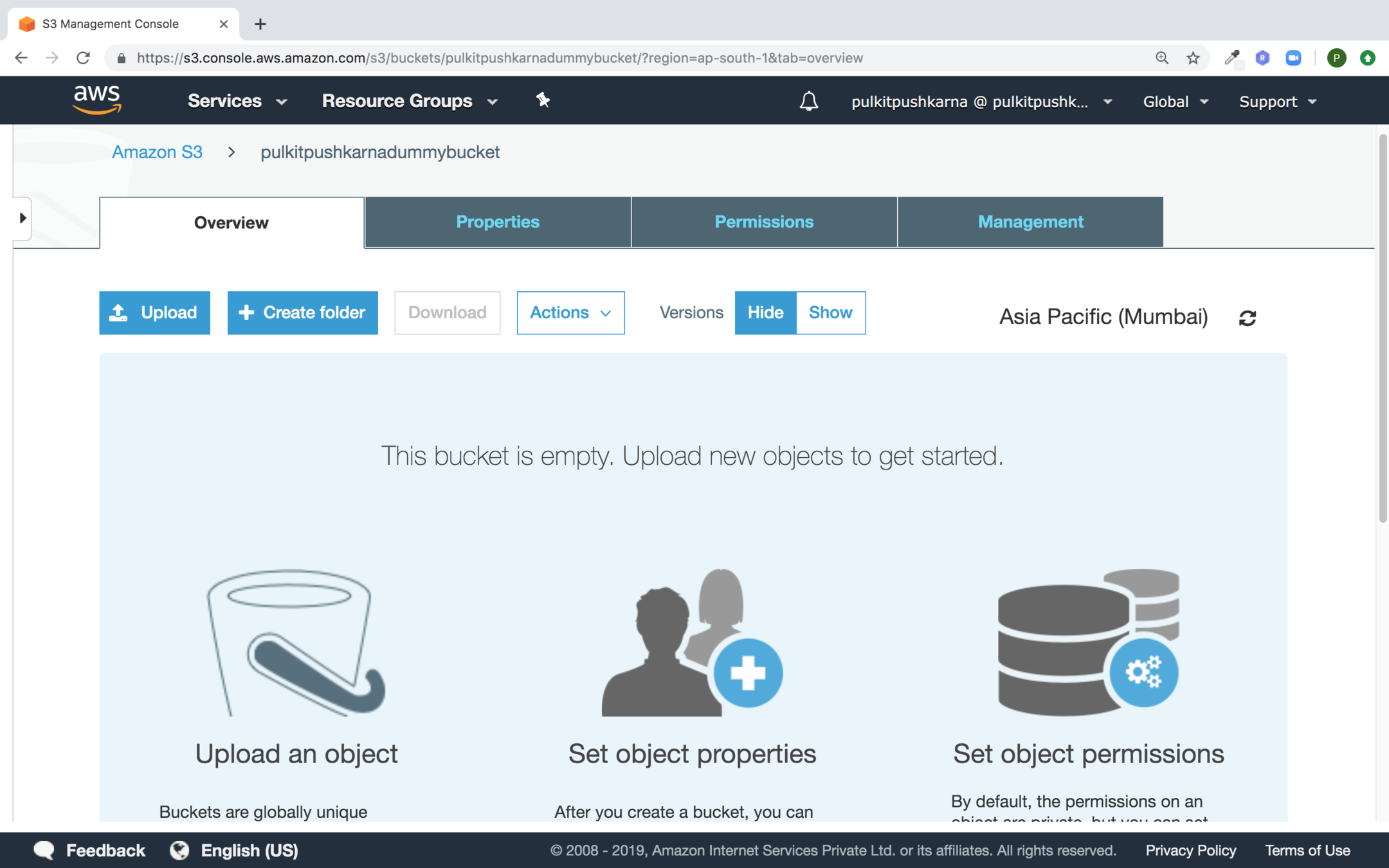Open the Services dropdown menu
This screenshot has height=868, width=1389.
(237, 101)
